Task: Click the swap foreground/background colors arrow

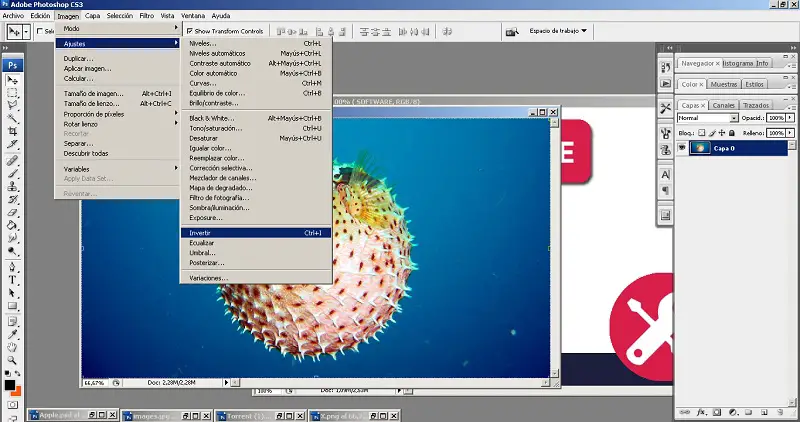Action: [x=18, y=374]
